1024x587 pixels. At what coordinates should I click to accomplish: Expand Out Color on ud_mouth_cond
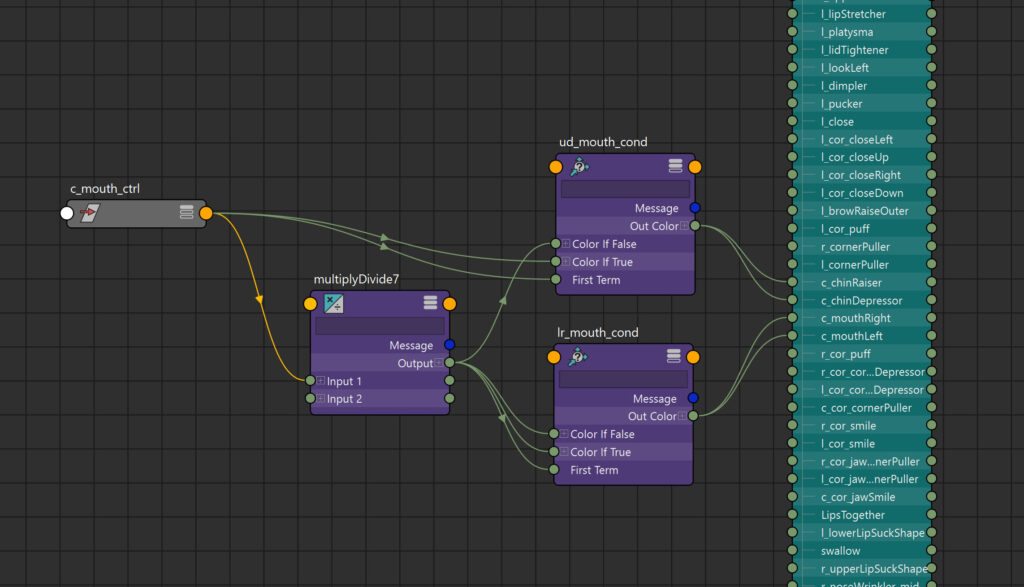[x=684, y=226]
